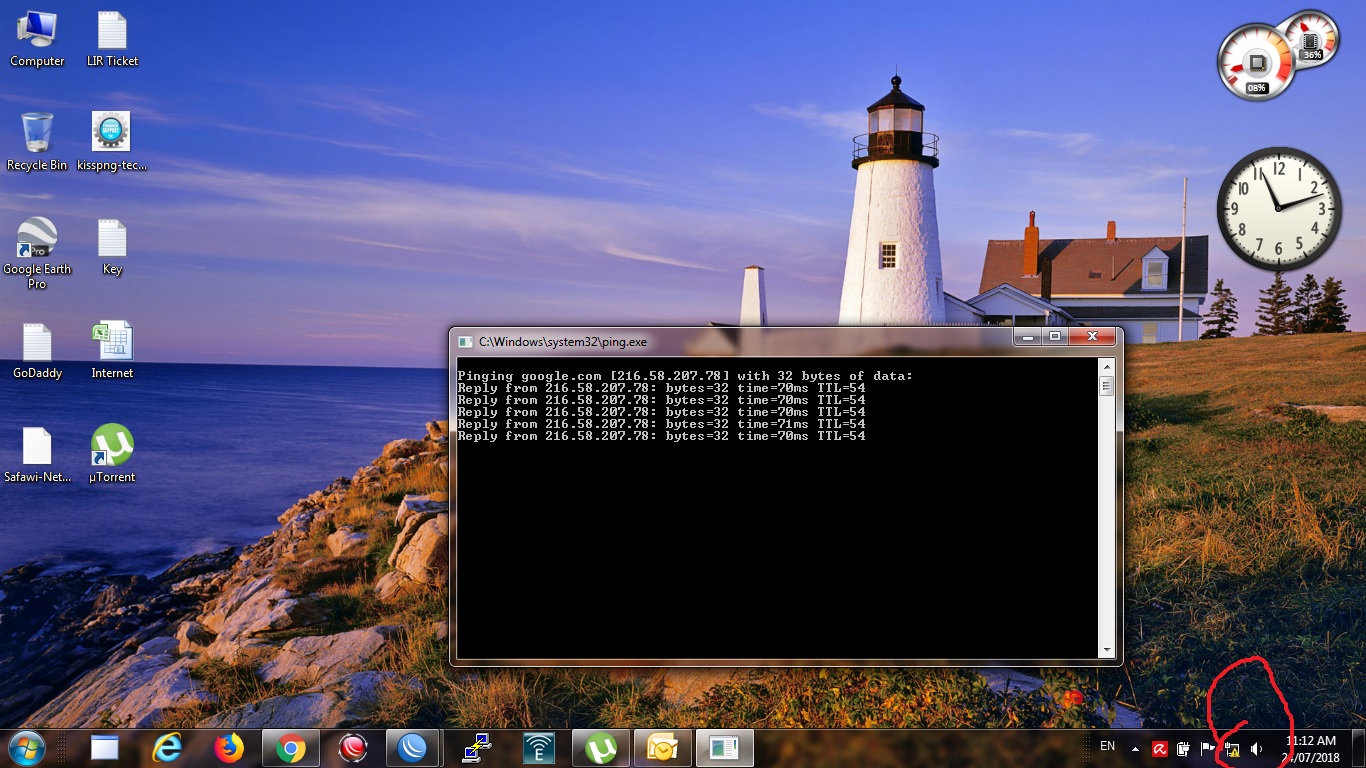Image resolution: width=1366 pixels, height=768 pixels.
Task: Open the Action Center flag icon
Action: pyautogui.click(x=1208, y=748)
